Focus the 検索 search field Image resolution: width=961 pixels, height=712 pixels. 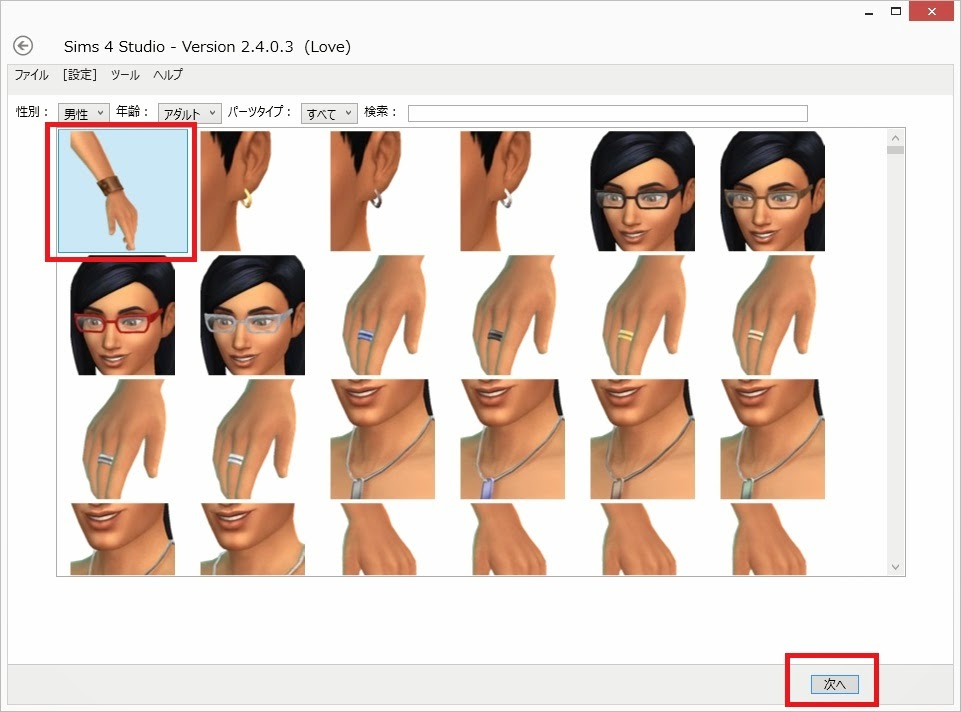pyautogui.click(x=607, y=113)
